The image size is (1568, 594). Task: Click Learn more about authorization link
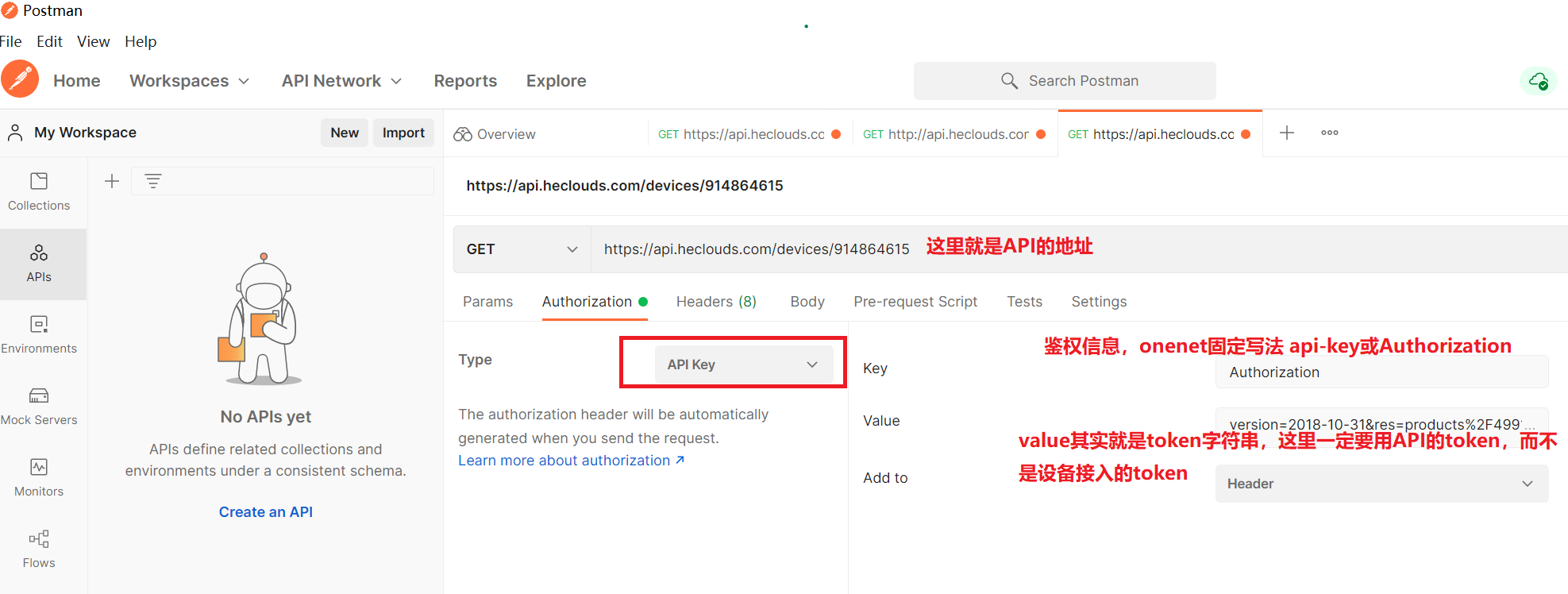[571, 461]
